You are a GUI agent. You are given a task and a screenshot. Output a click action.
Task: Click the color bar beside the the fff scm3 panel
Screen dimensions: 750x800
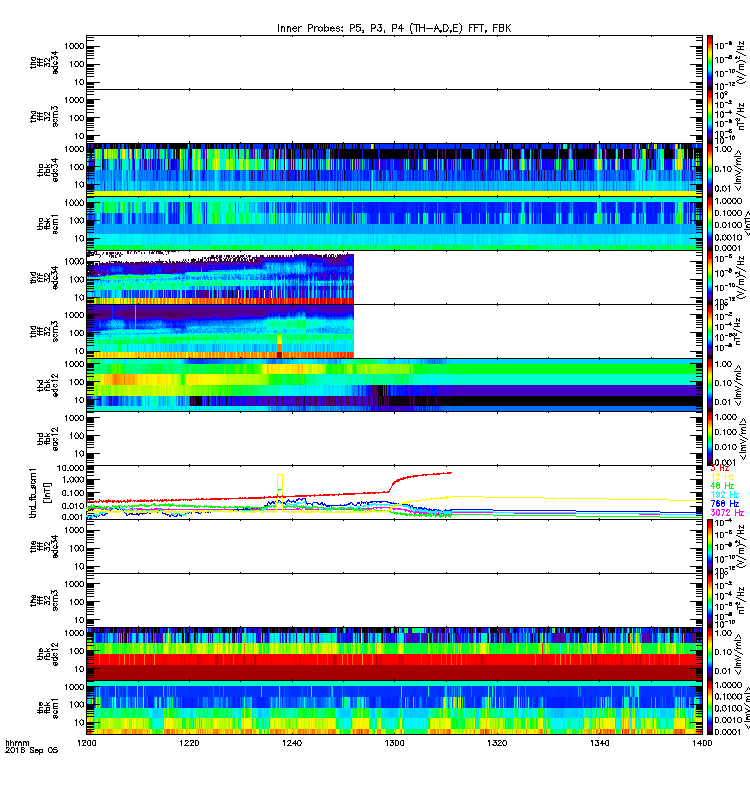pyautogui.click(x=710, y=601)
